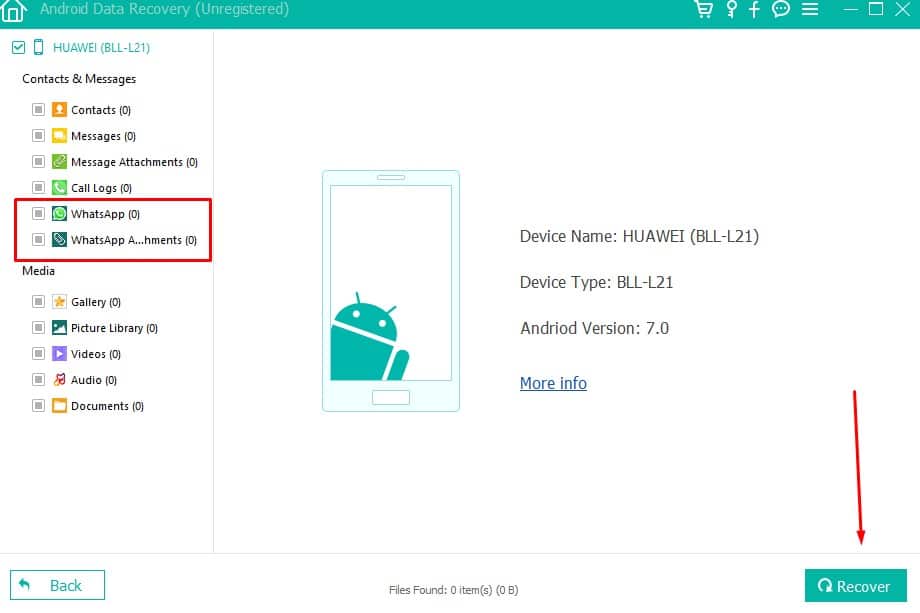Image resolution: width=920 pixels, height=613 pixels.
Task: Select the Gallery star icon
Action: tap(59, 302)
